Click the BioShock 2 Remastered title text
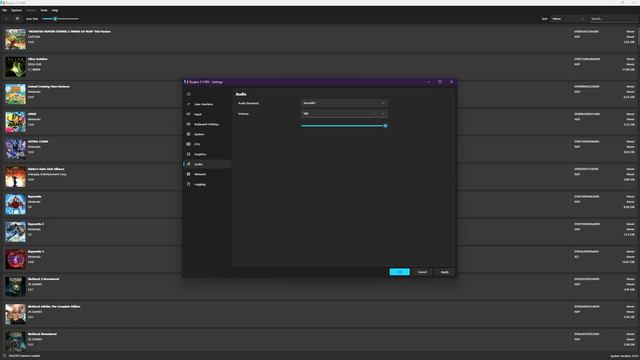The image size is (640, 360). click(x=44, y=279)
